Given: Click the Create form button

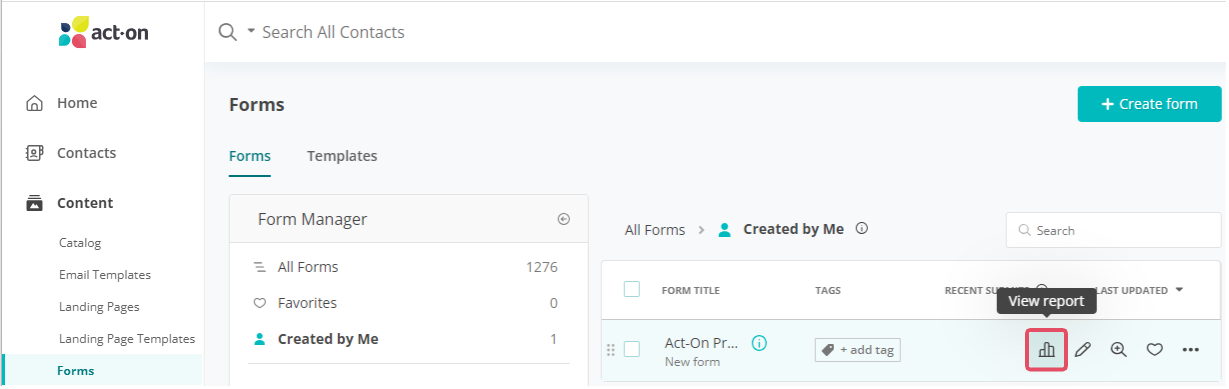Looking at the screenshot, I should coord(1150,104).
